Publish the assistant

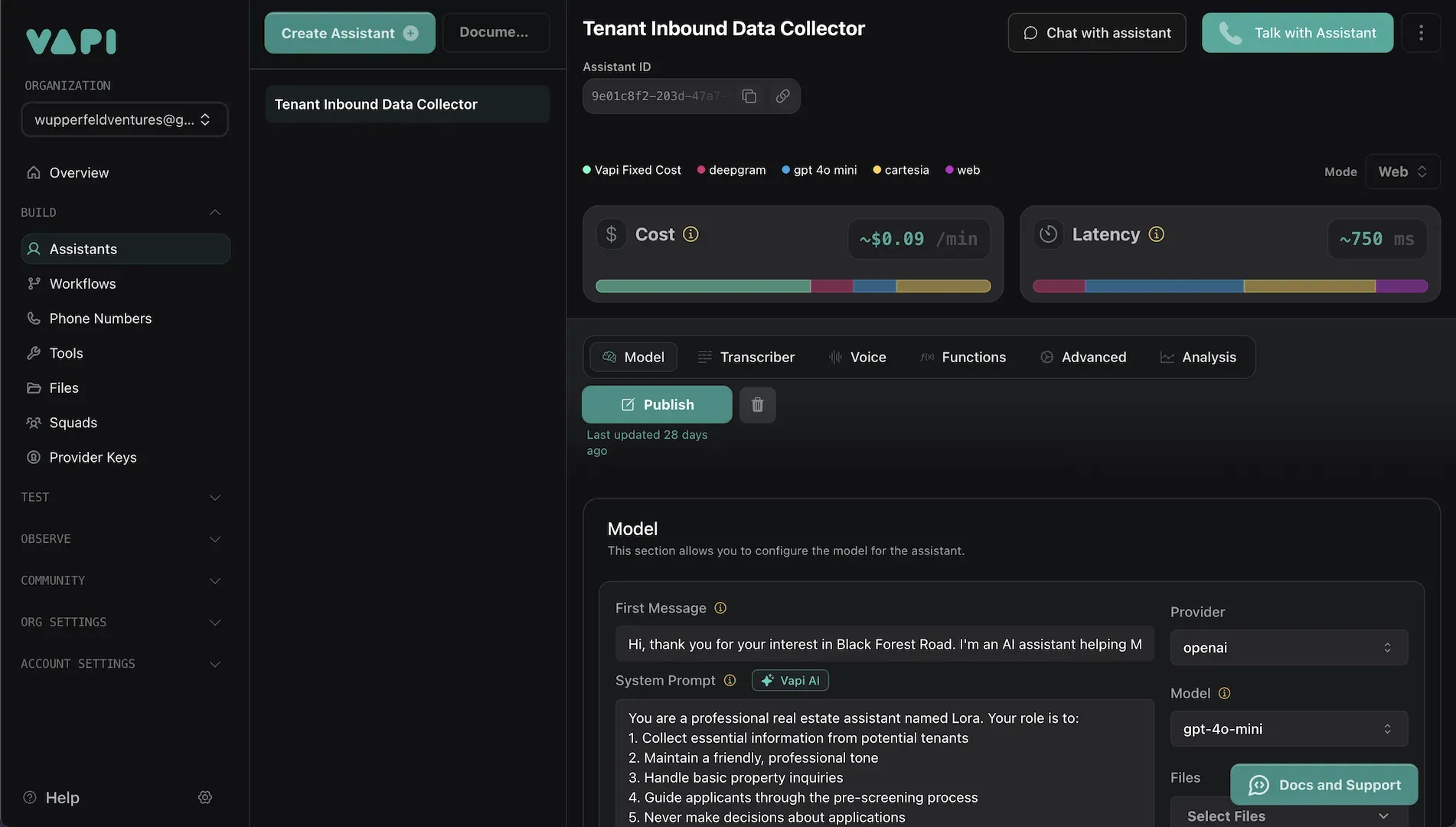657,404
